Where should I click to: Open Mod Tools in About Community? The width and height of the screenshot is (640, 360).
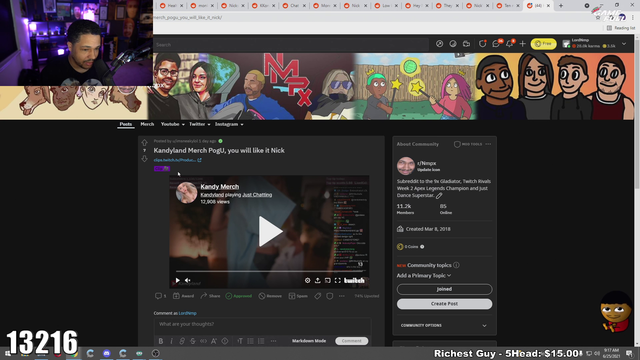click(468, 144)
